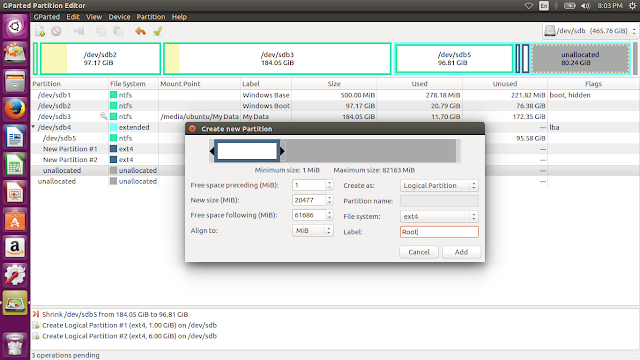Select unallocated 80.24 GiB block in disk map
The height and width of the screenshot is (360, 640).
(x=580, y=59)
